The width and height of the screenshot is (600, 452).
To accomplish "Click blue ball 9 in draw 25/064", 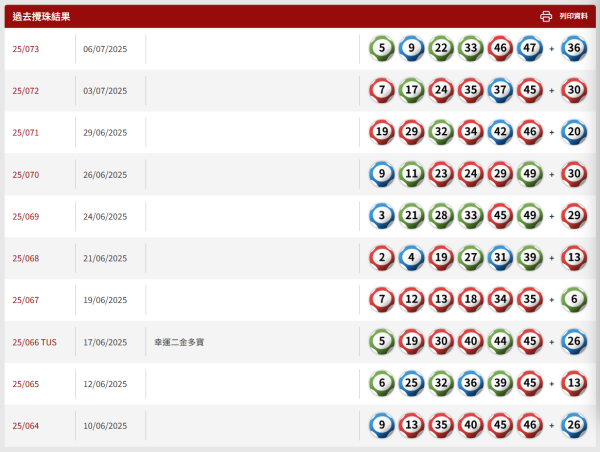I will (x=382, y=425).
